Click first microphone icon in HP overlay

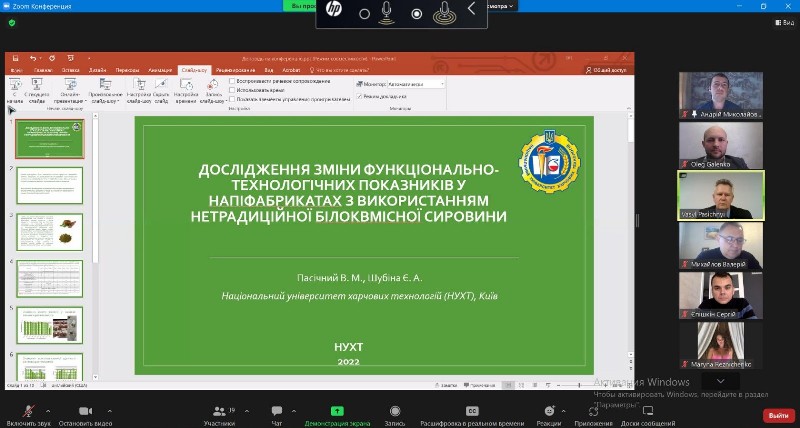click(387, 12)
